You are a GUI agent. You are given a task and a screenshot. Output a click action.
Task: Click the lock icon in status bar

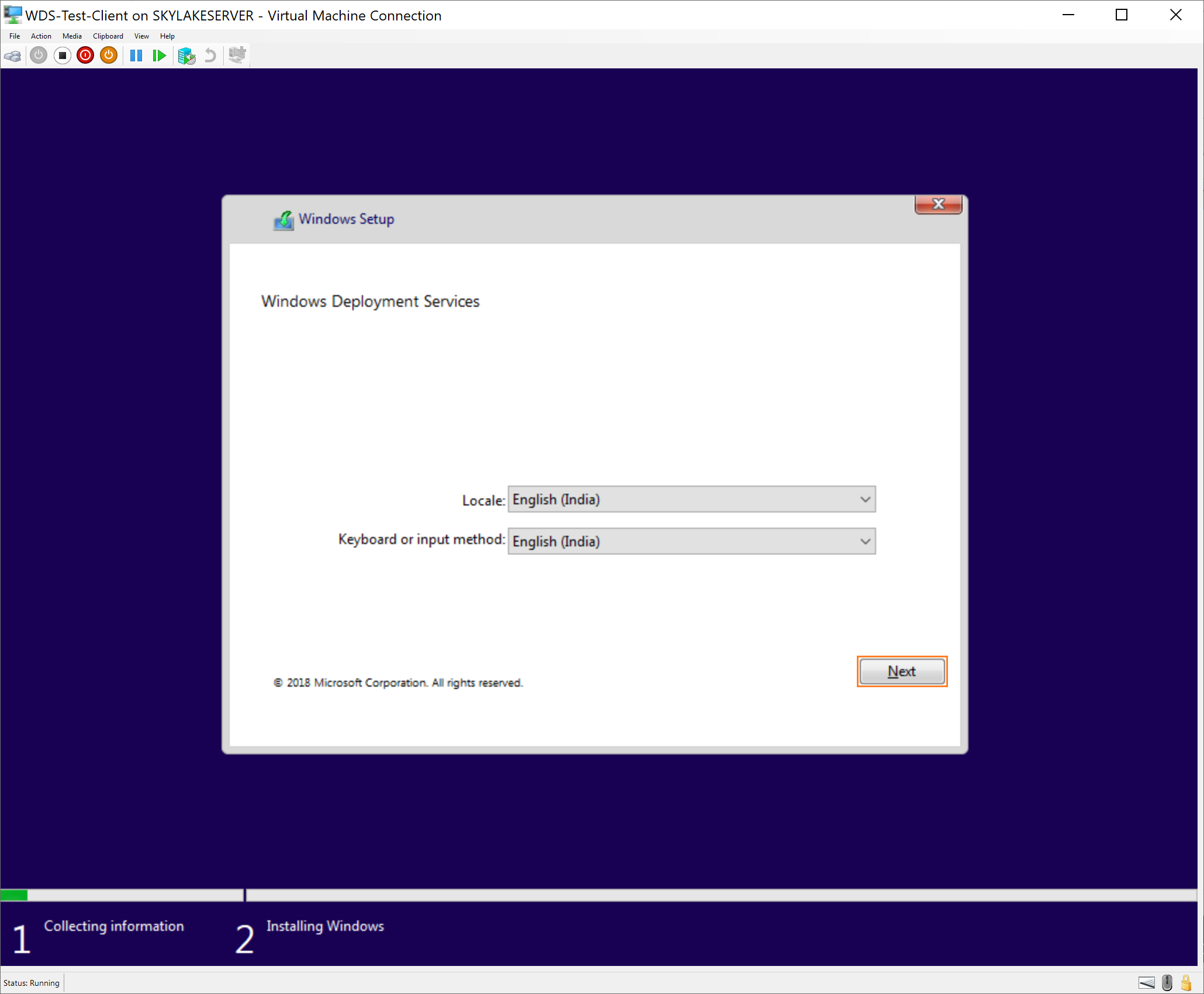[1186, 983]
